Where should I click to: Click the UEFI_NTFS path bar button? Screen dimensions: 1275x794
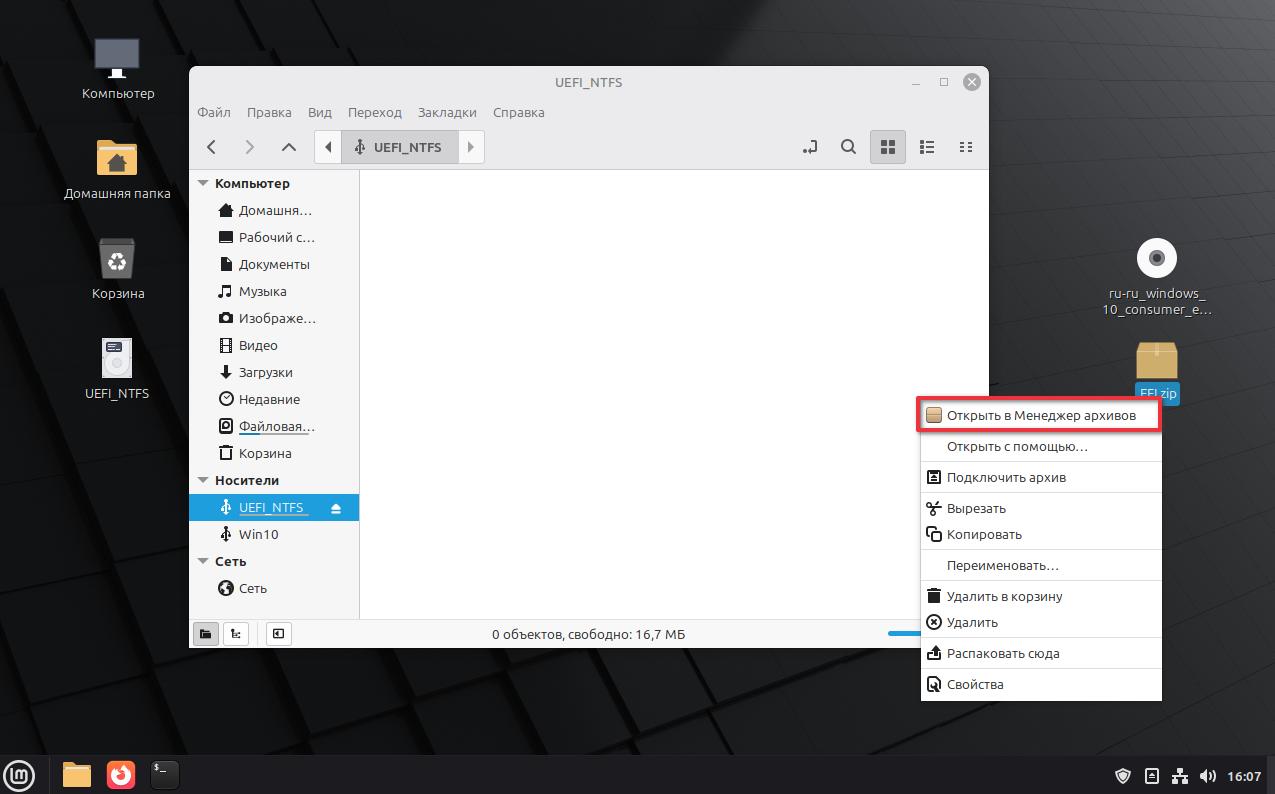pos(400,147)
